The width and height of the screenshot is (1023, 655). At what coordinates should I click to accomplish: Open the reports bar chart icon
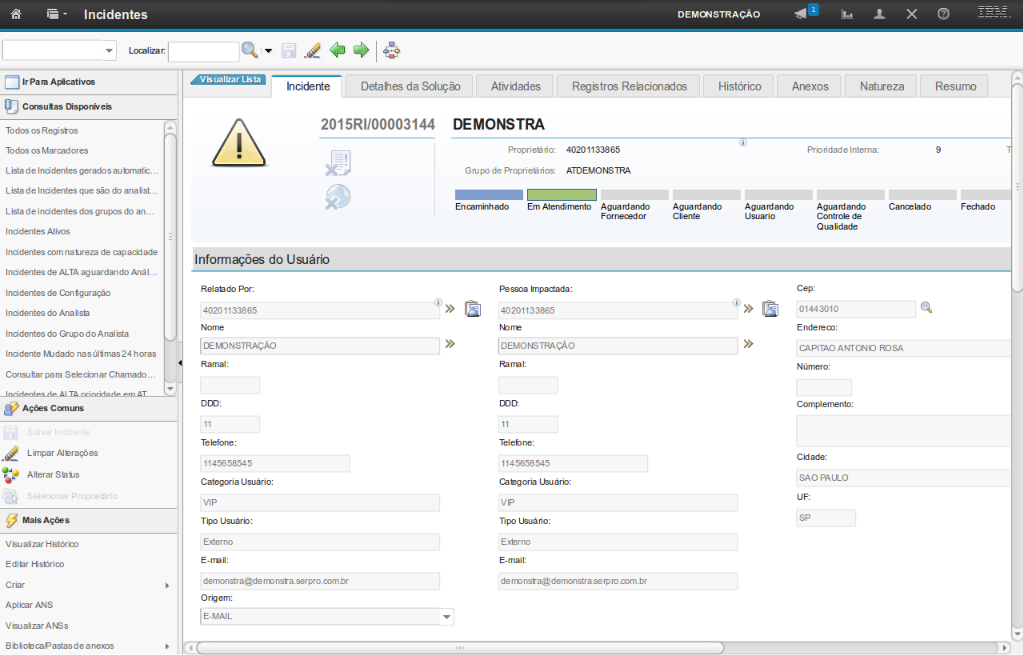pos(847,15)
